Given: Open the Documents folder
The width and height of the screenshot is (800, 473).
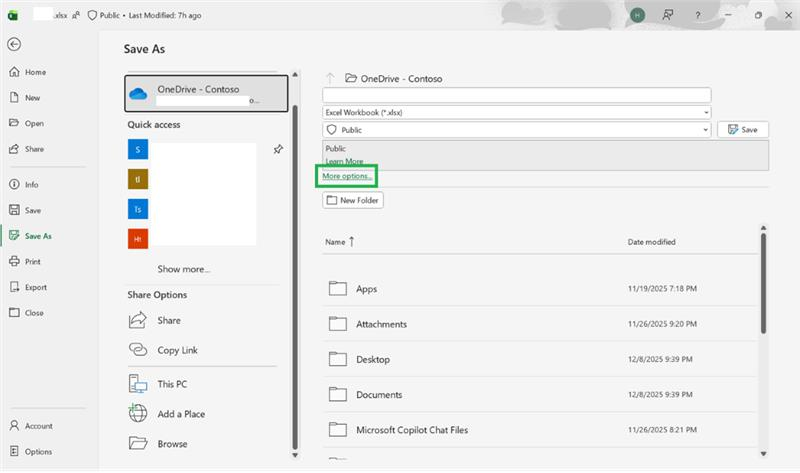Looking at the screenshot, I should click(x=540, y=394).
